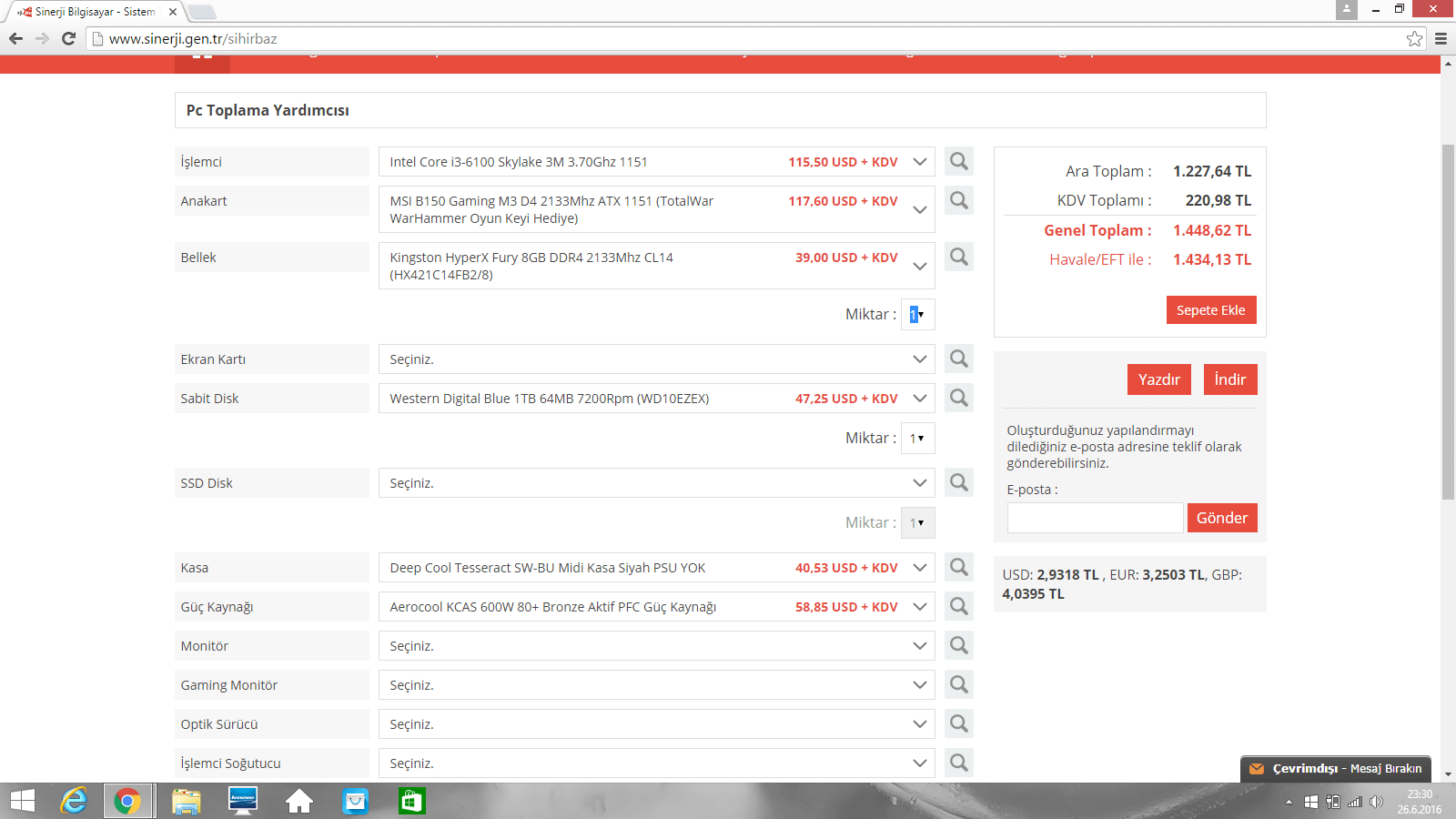Screen dimensions: 1456x819
Task: Open the SSD Disk Seçiniz dropdown
Action: pos(657,483)
